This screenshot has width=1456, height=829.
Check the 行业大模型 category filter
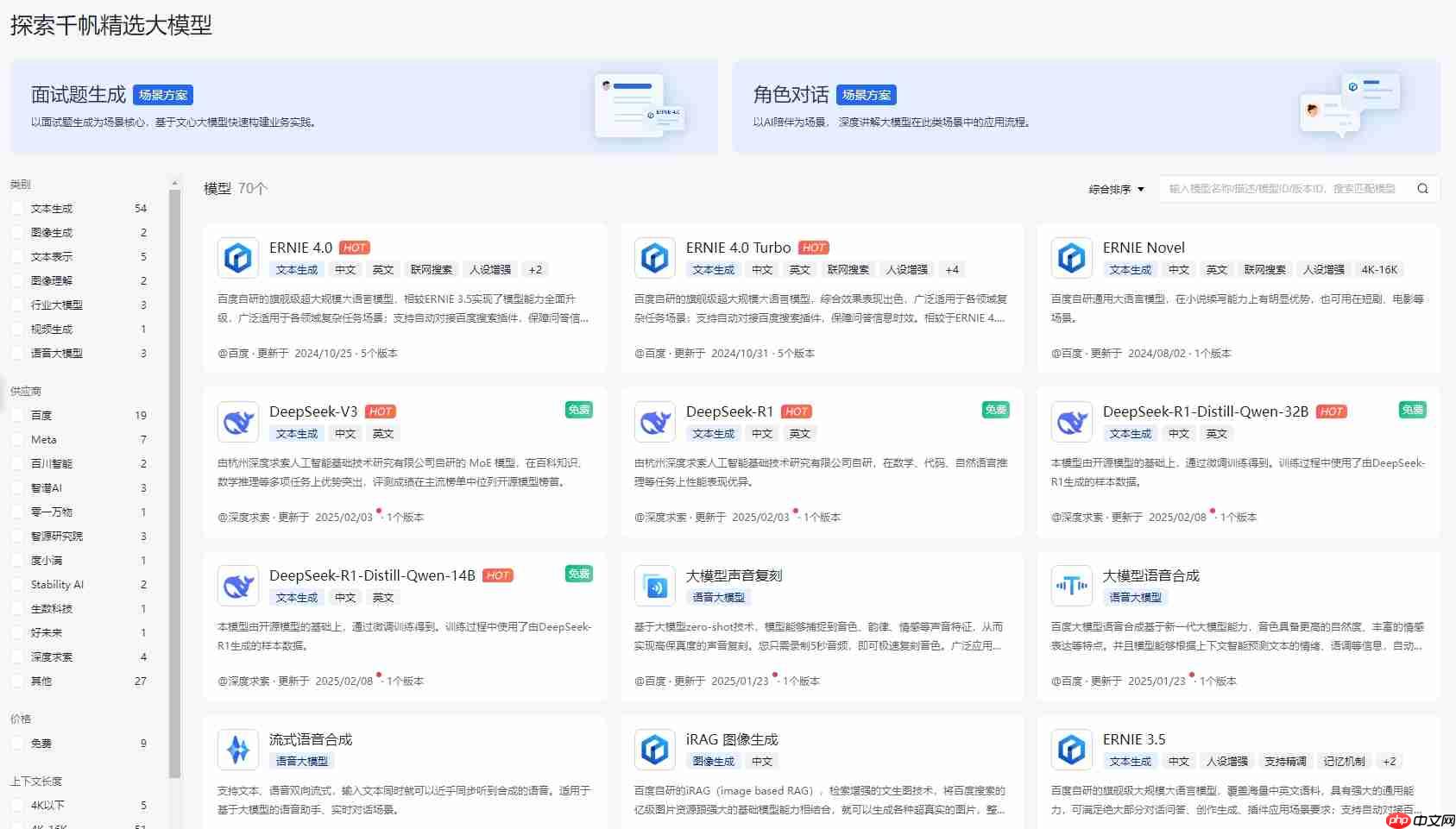tap(17, 305)
